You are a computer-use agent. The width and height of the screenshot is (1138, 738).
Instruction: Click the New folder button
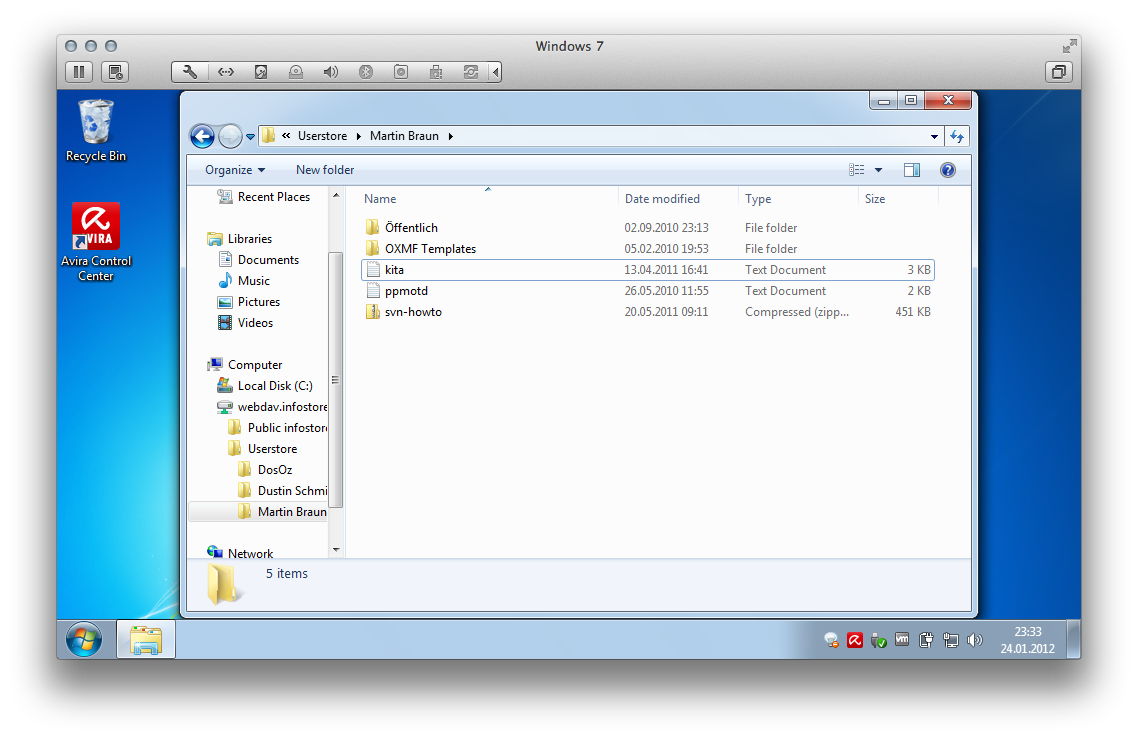point(325,170)
